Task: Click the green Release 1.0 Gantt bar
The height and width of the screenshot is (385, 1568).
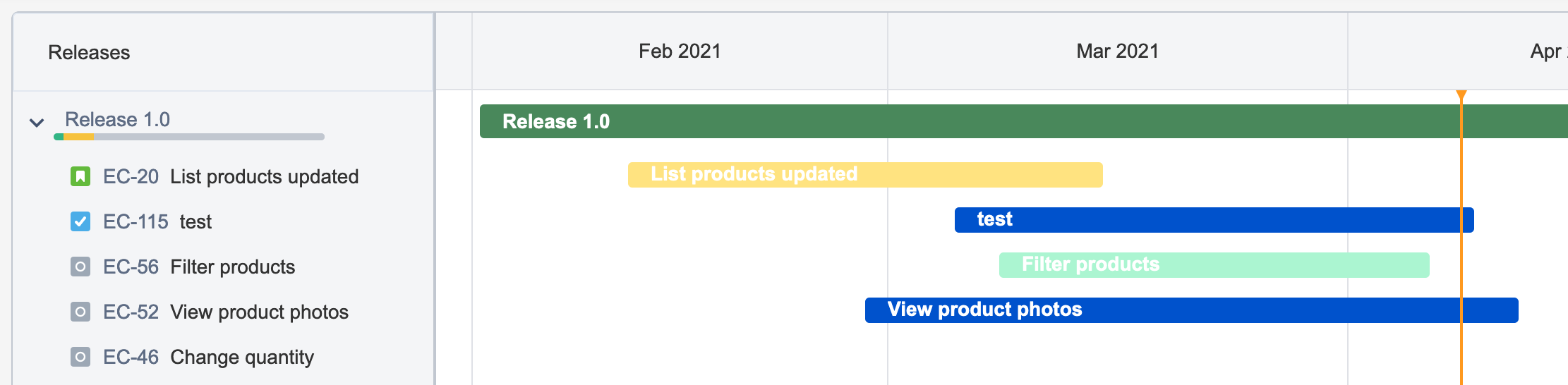Action: pyautogui.click(x=988, y=121)
